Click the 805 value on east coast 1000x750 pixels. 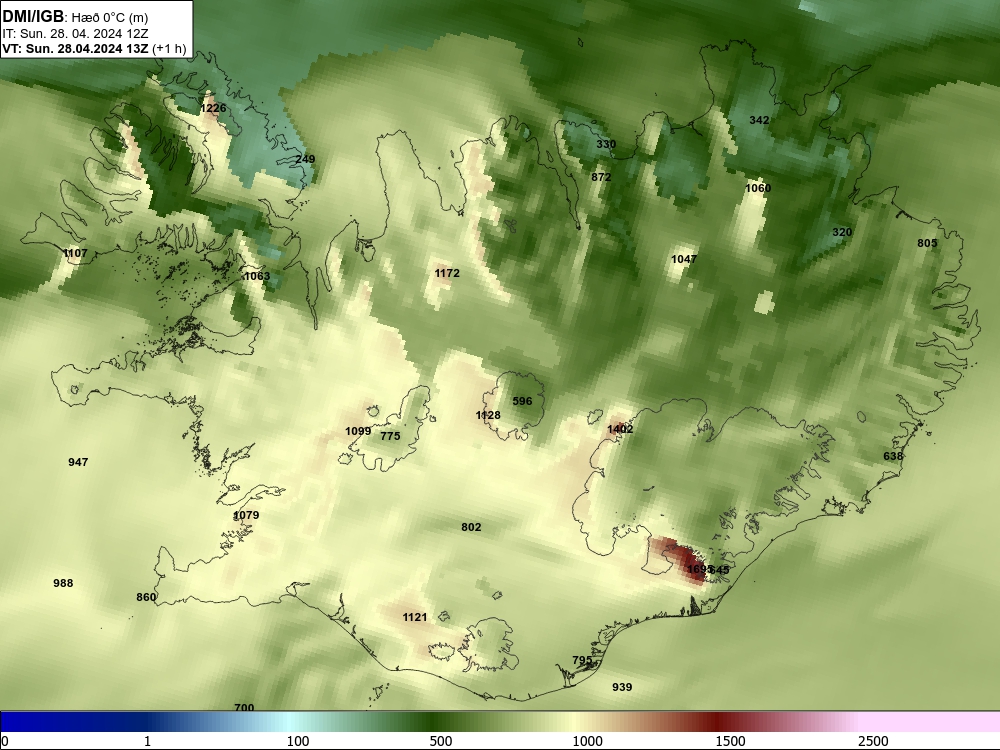[x=927, y=243]
